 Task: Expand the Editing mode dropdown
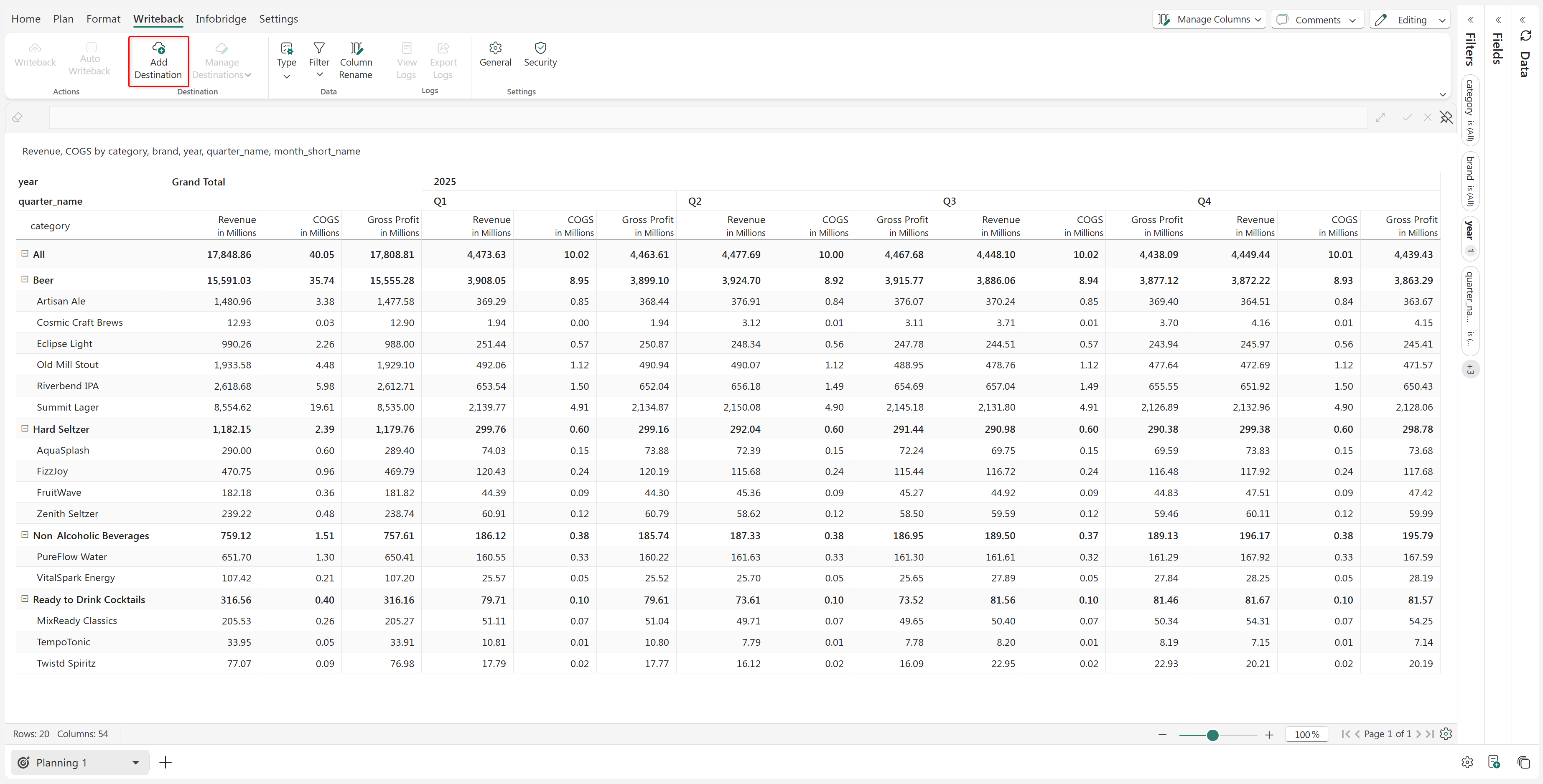pos(1409,20)
